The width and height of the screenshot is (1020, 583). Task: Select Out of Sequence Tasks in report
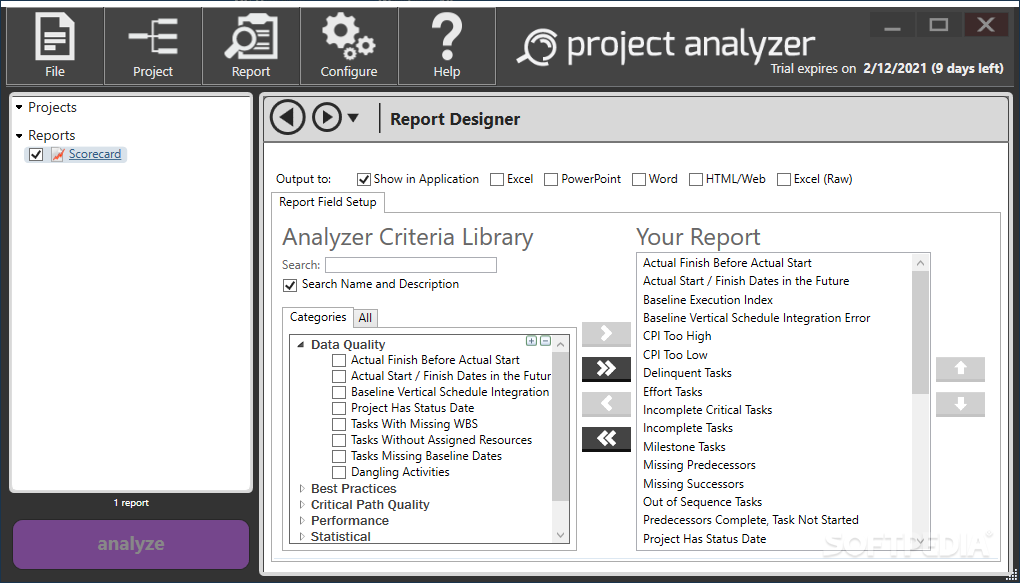[703, 502]
